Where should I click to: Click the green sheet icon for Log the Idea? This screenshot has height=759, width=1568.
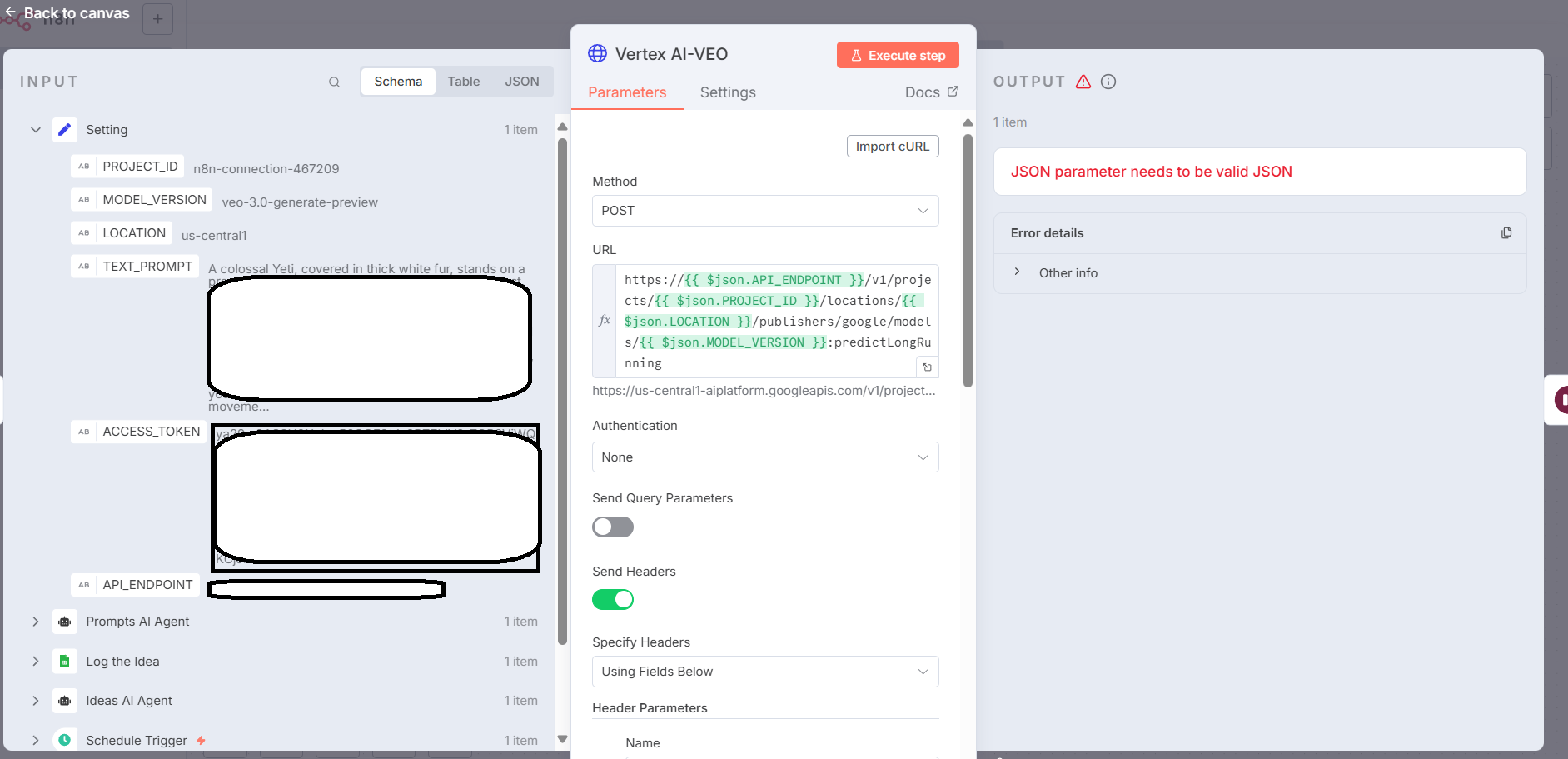[65, 662]
